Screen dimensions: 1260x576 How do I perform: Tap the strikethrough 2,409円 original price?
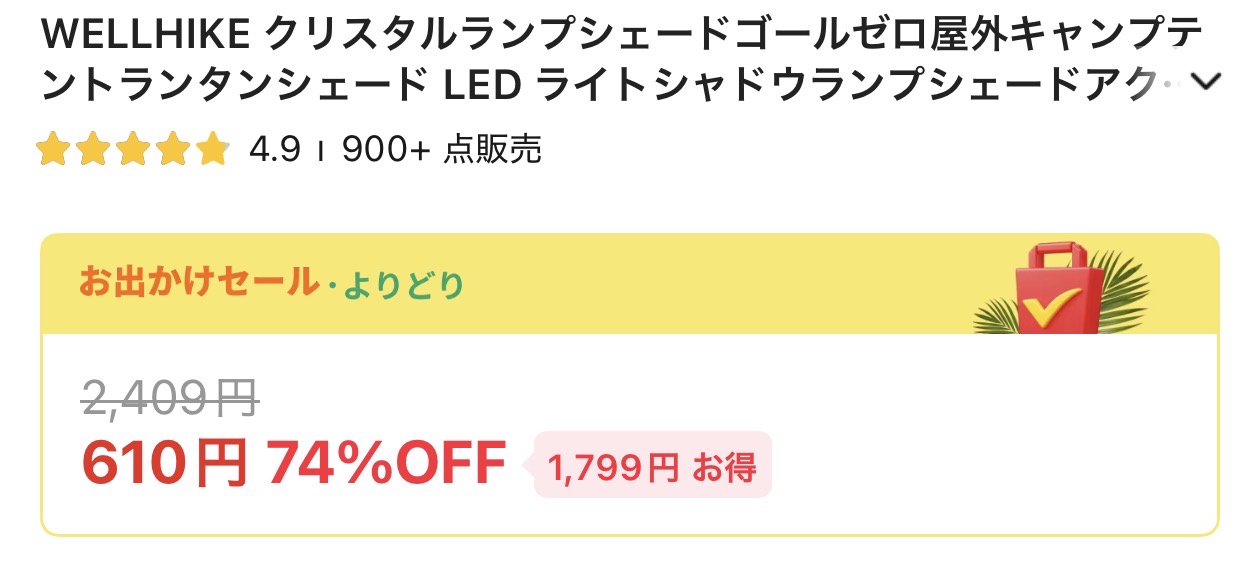pos(170,400)
